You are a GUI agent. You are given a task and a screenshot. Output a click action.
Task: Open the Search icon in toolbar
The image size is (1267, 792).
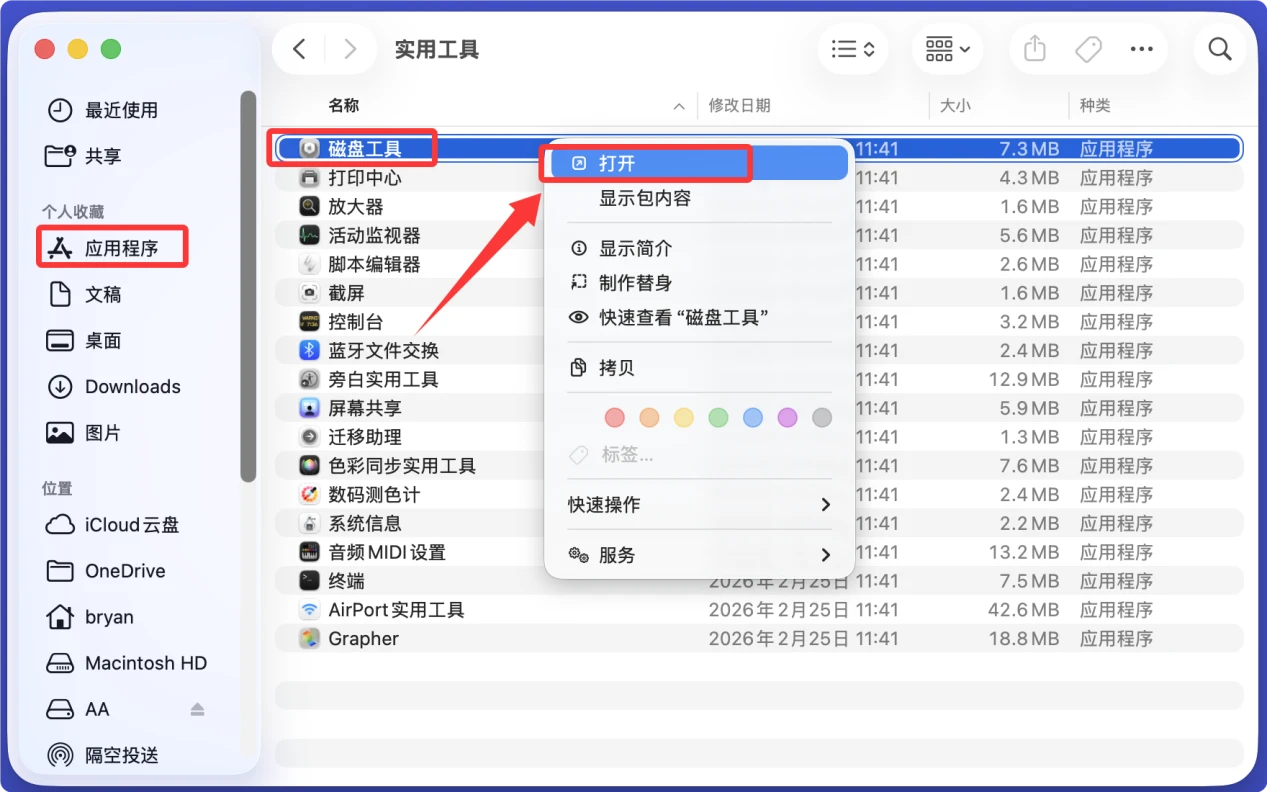tap(1220, 48)
